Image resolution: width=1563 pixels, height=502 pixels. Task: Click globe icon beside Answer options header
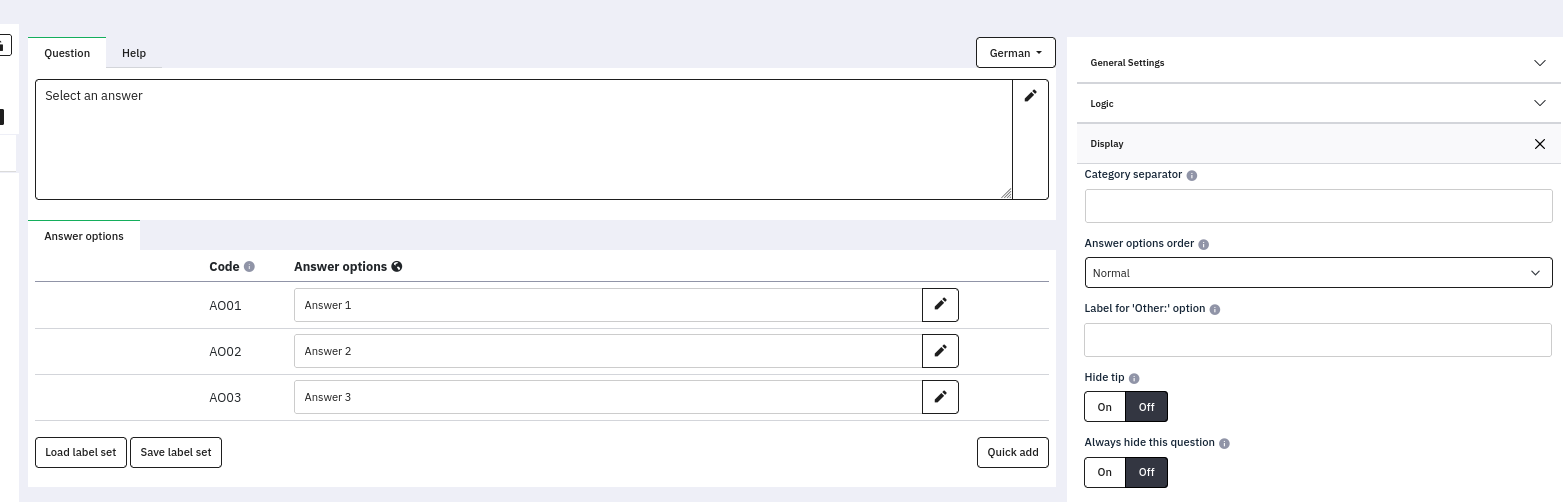(x=397, y=267)
